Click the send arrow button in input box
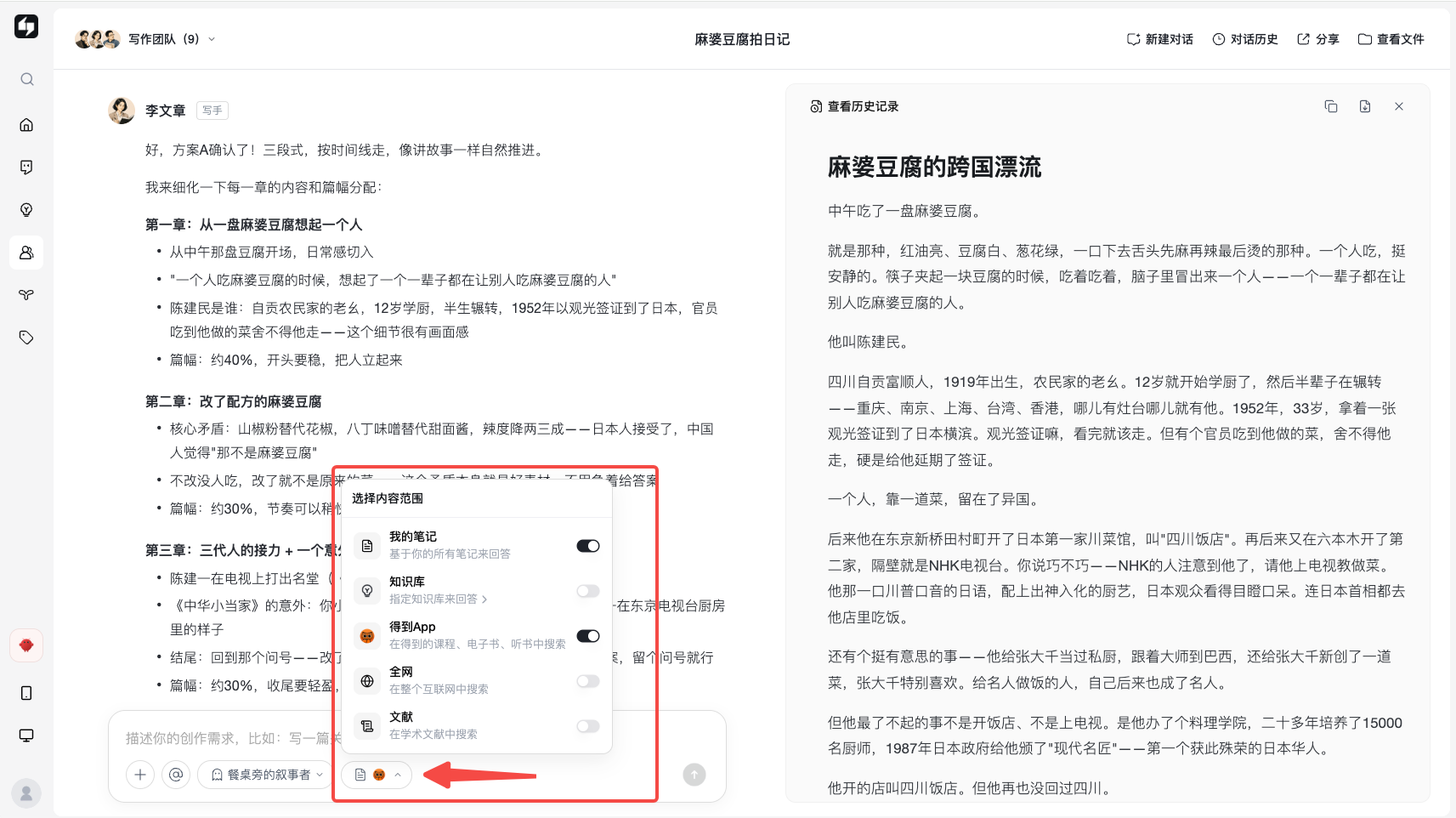This screenshot has height=818, width=1456. (x=694, y=775)
